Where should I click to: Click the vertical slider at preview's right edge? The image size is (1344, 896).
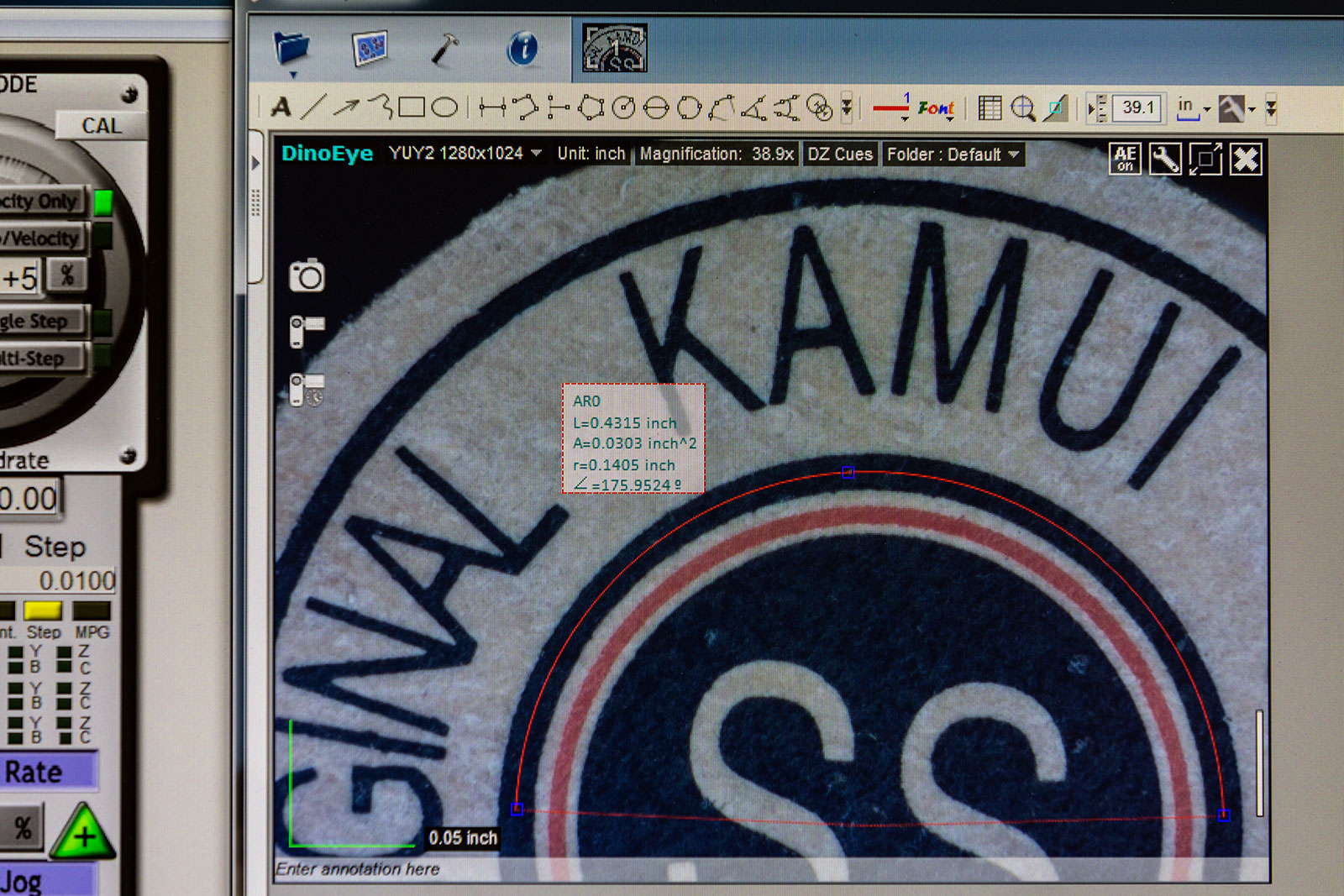point(1259,762)
